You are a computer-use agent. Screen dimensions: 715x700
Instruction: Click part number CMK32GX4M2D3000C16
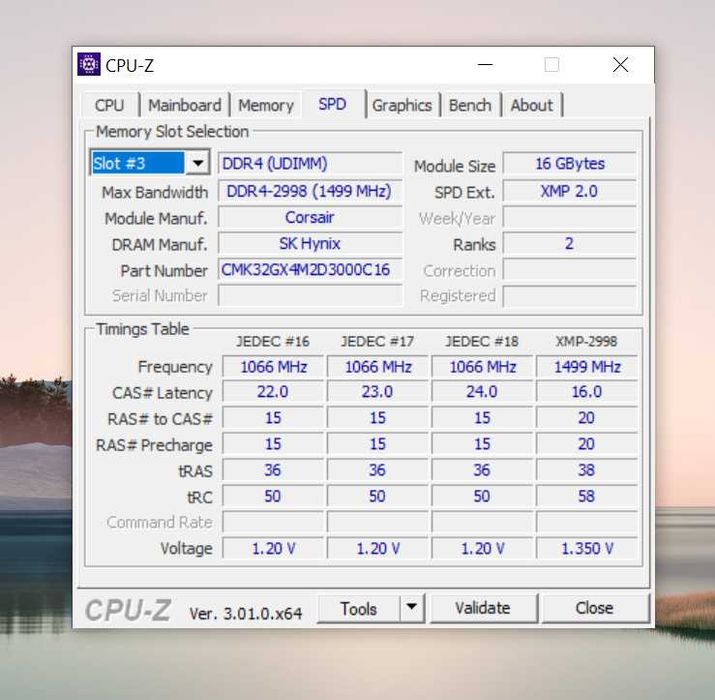[310, 270]
